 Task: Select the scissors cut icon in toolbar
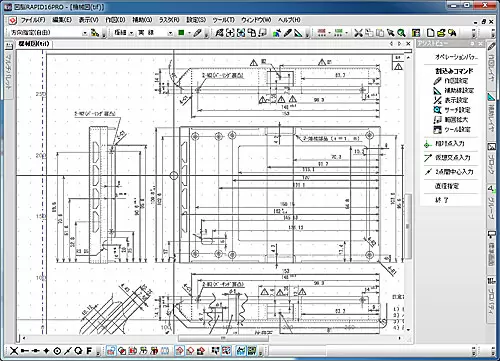358,33
